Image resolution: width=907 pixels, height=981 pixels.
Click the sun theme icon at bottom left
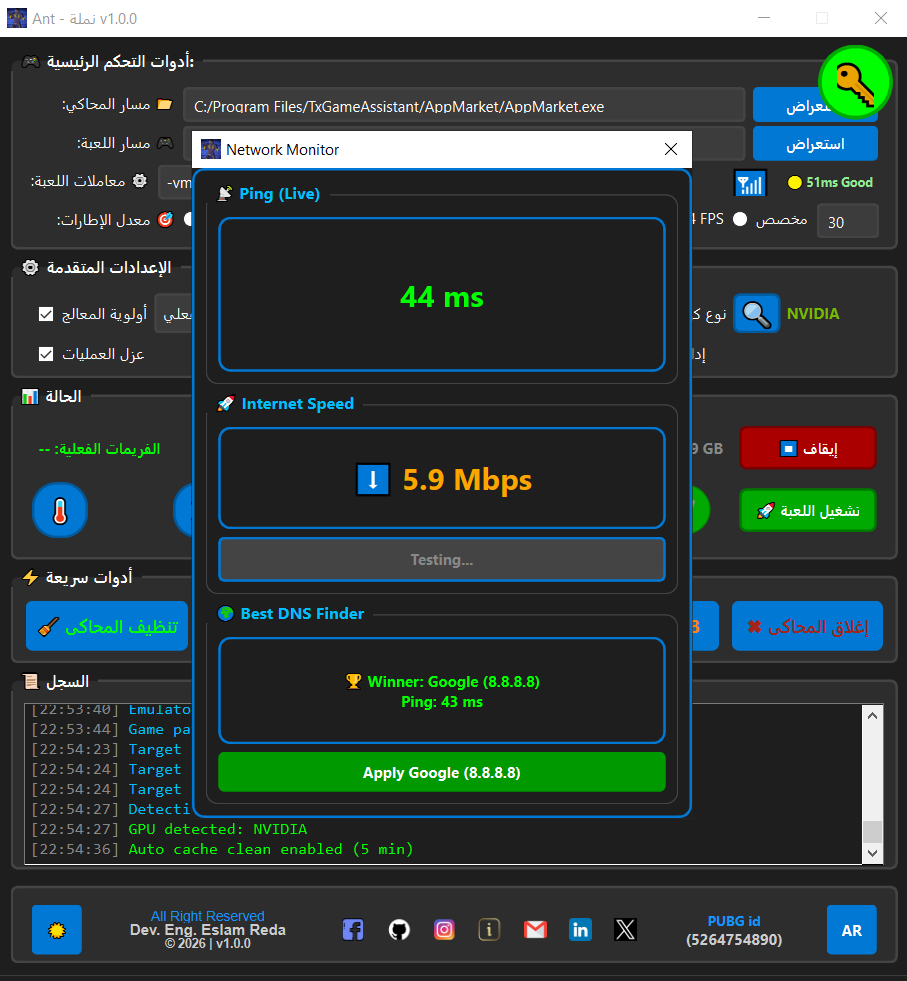click(x=56, y=929)
